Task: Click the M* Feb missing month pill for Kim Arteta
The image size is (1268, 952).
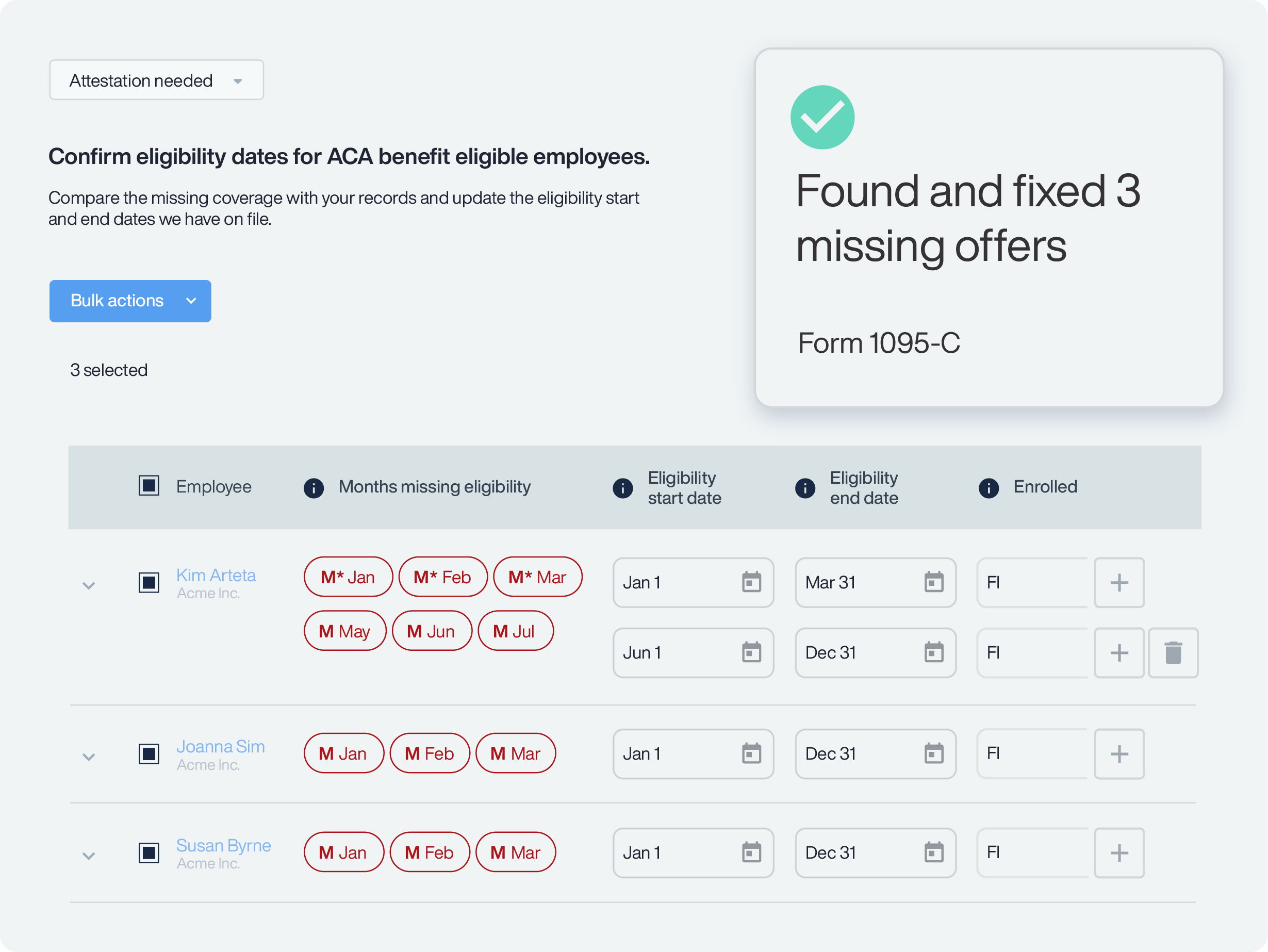Action: (x=443, y=577)
